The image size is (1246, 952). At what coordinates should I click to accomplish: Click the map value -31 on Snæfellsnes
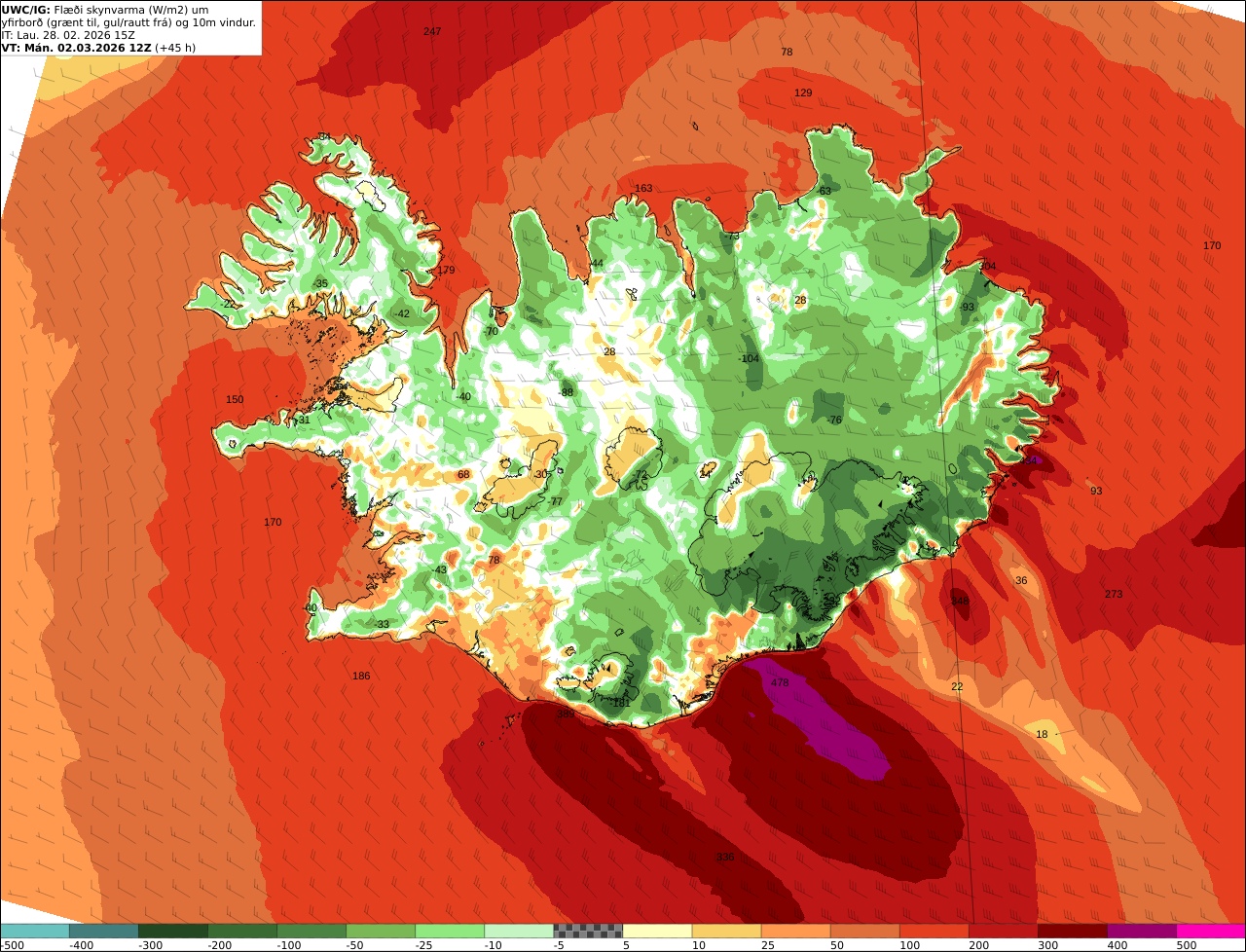coord(303,421)
